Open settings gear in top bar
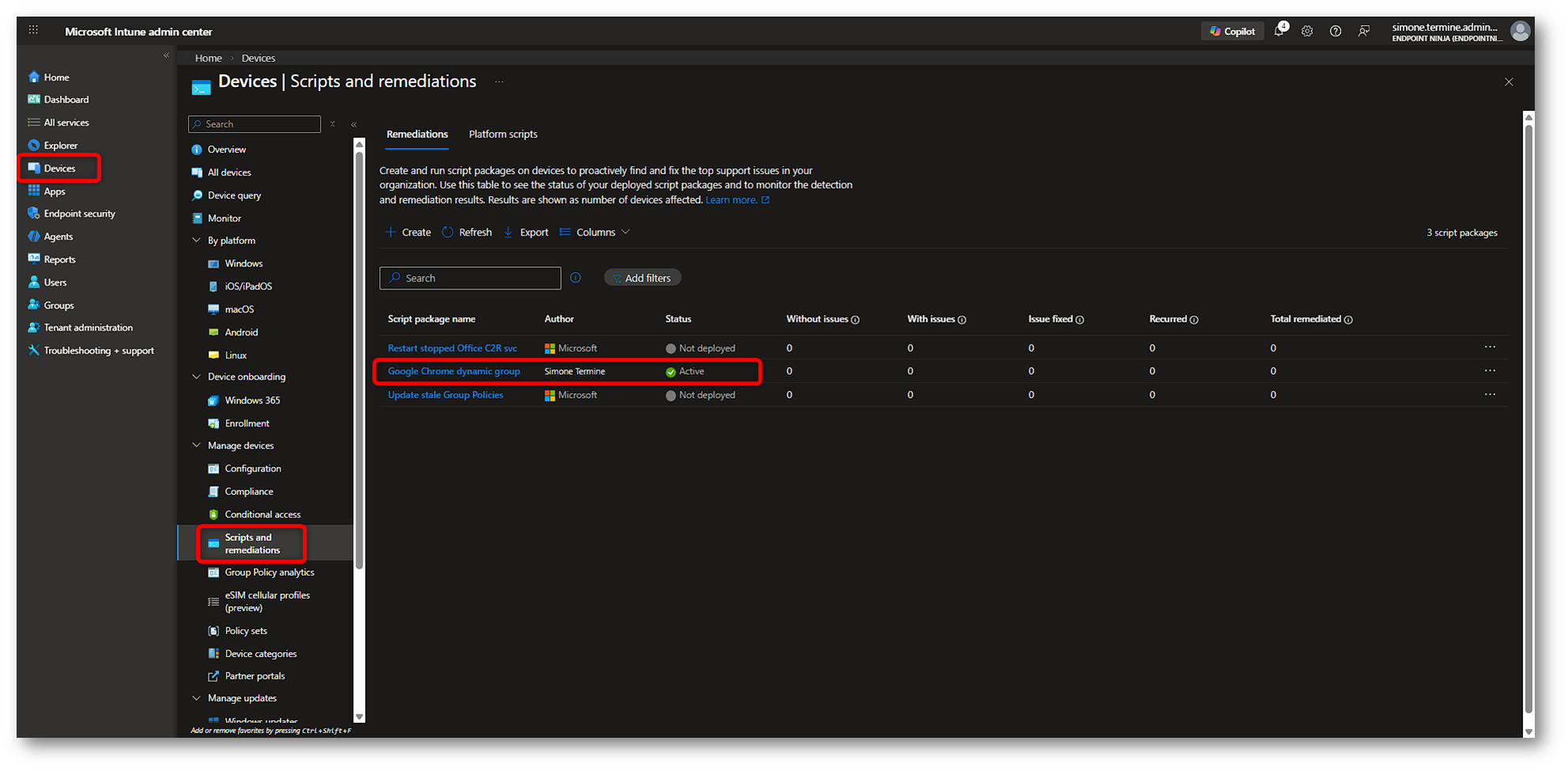 coord(1307,32)
